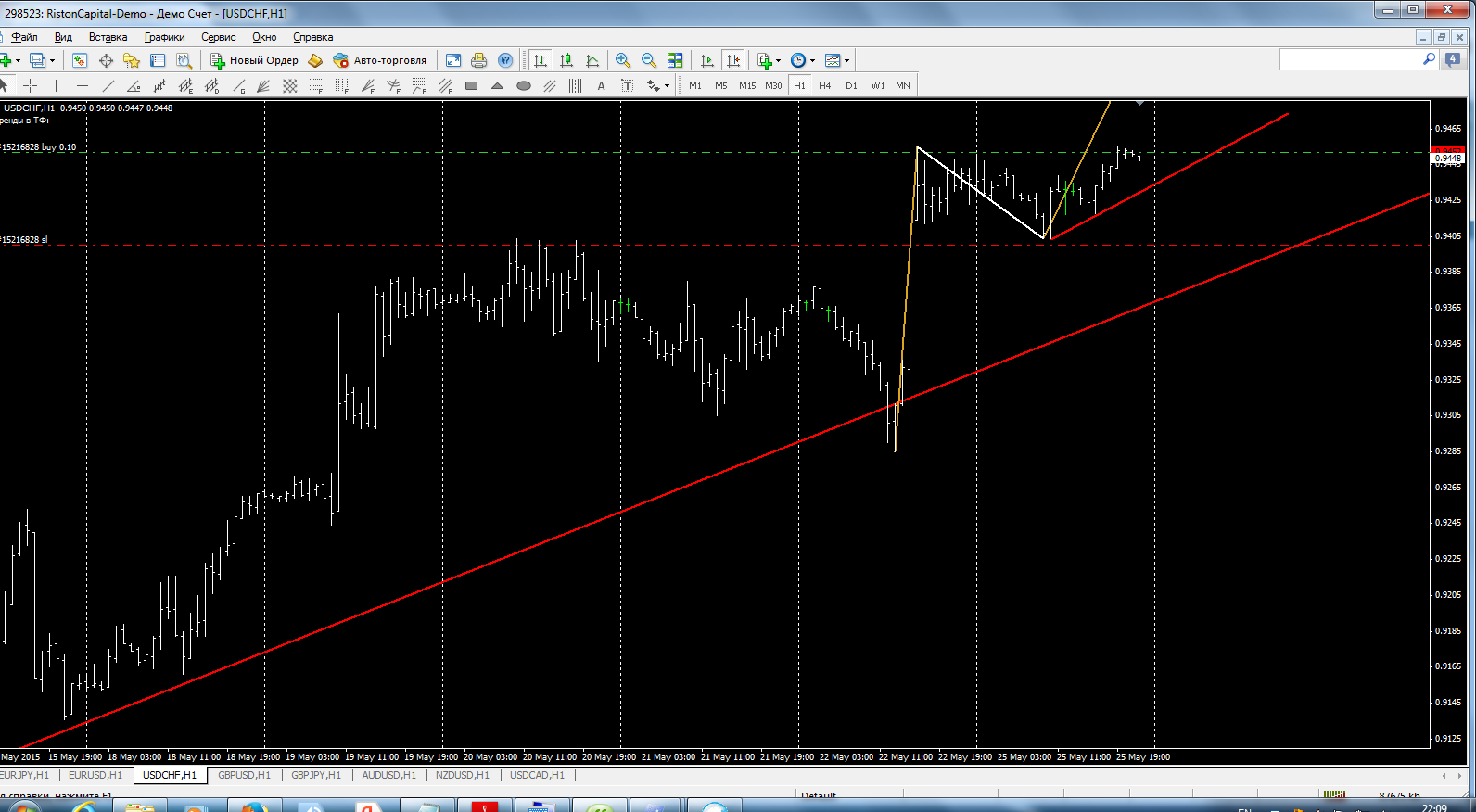Switch to GBPUSD,H1 chart tab

click(x=244, y=775)
